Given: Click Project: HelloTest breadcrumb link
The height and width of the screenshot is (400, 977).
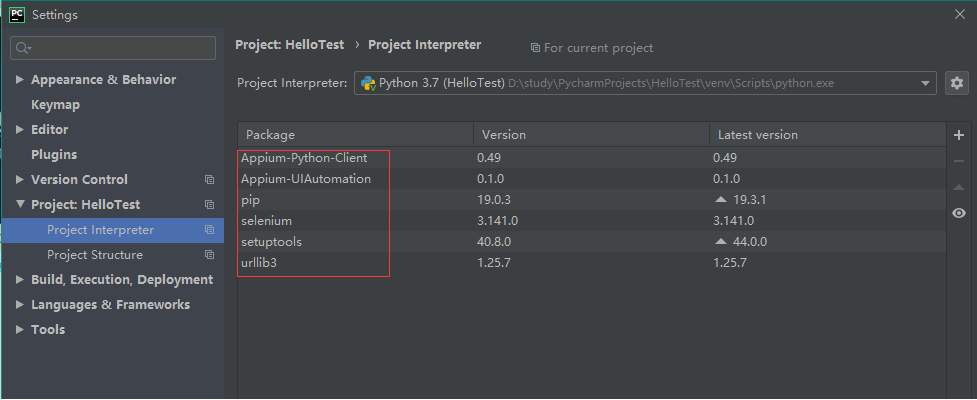Looking at the screenshot, I should [289, 45].
